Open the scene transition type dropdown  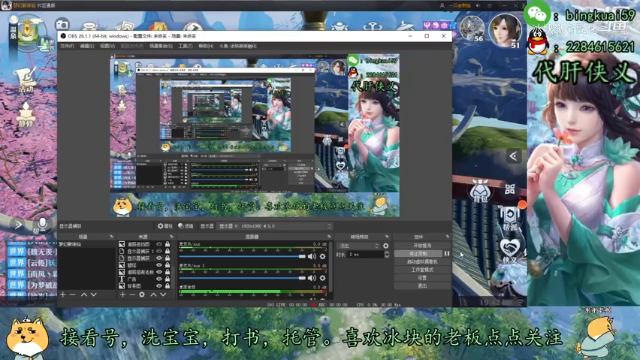click(358, 246)
